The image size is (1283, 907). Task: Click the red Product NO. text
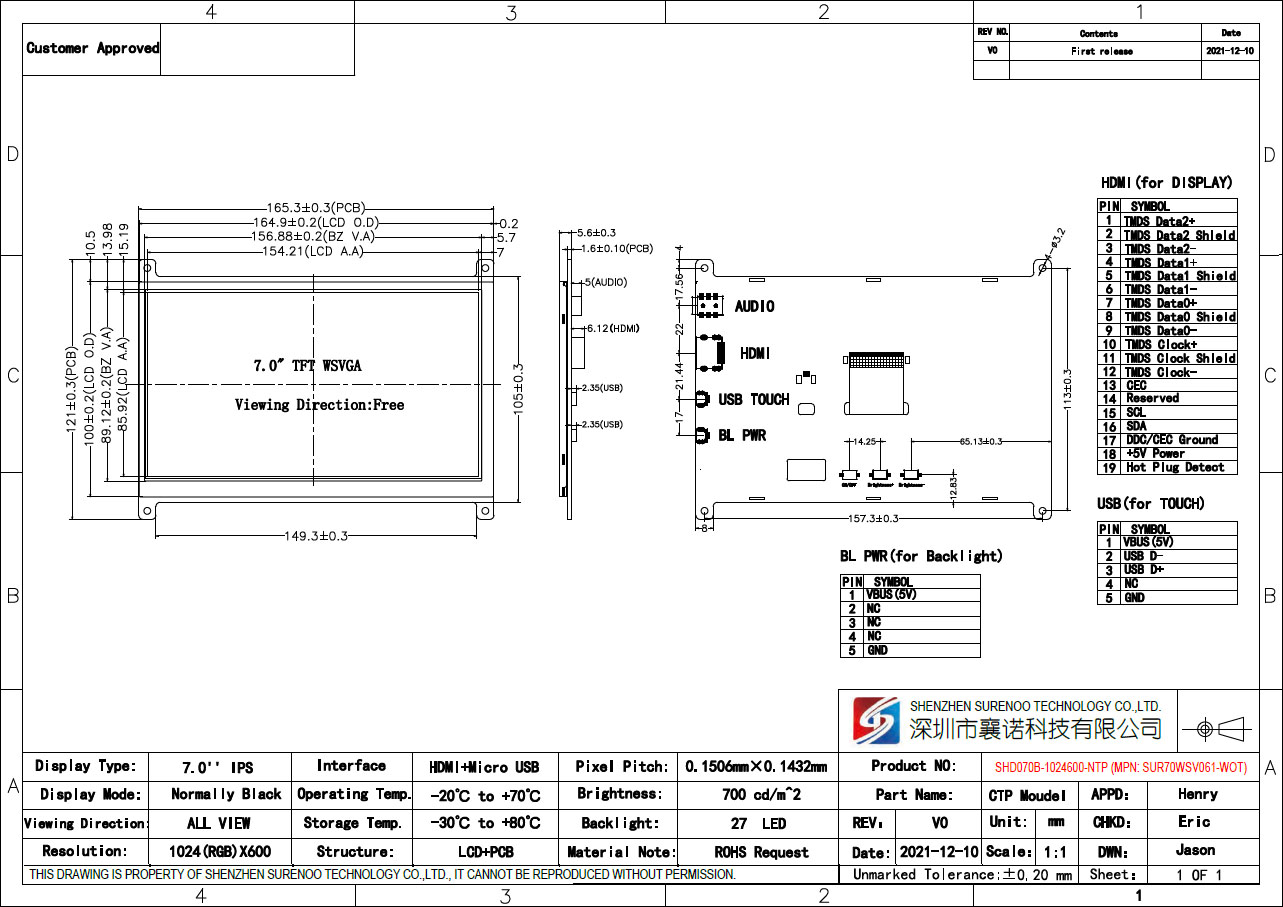point(1120,767)
